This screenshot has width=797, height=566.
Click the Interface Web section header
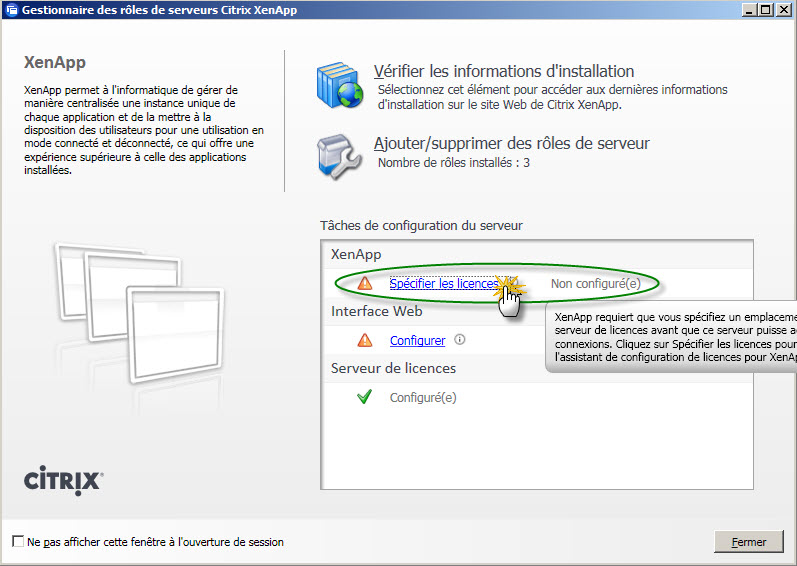coord(376,311)
